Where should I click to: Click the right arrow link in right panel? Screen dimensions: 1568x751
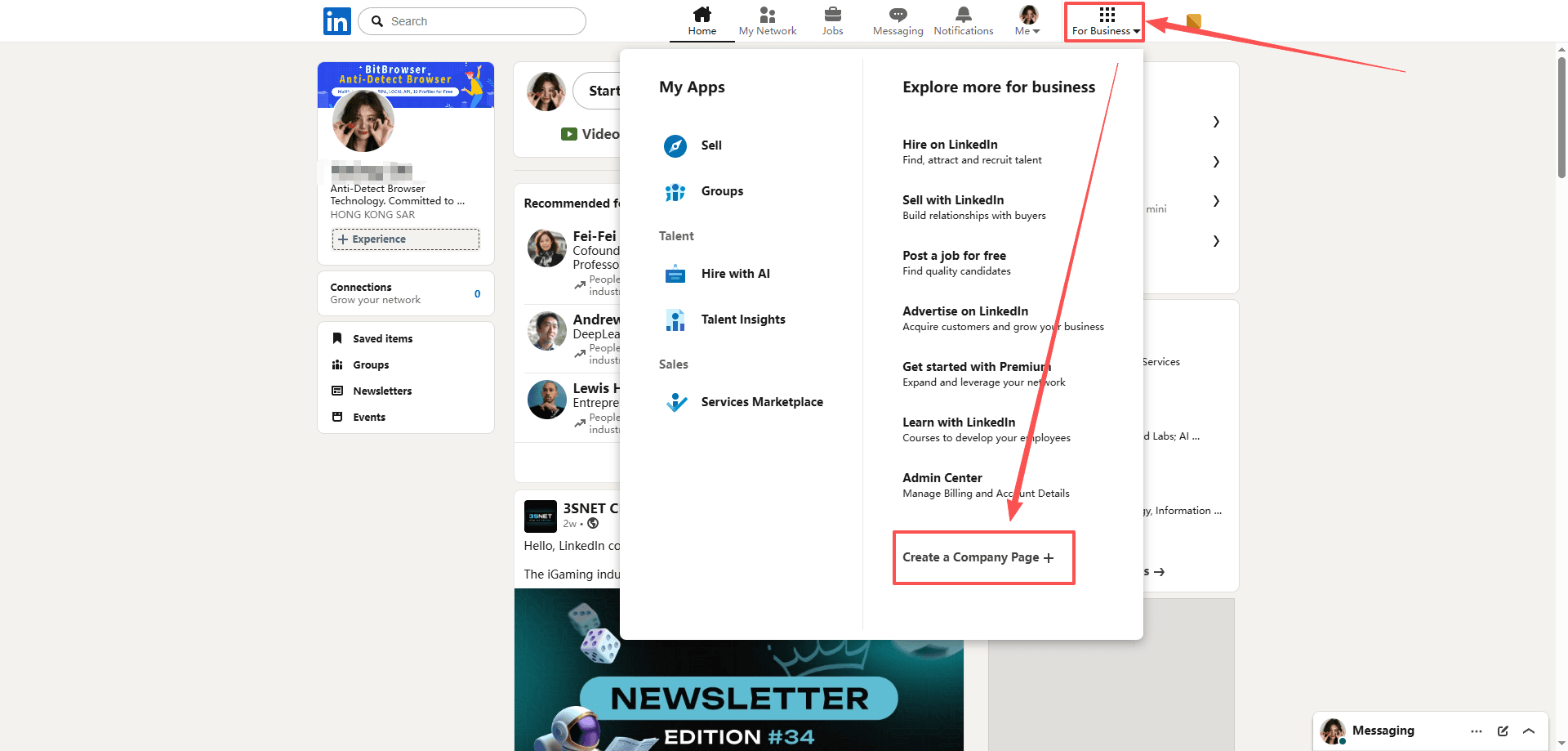[1159, 572]
